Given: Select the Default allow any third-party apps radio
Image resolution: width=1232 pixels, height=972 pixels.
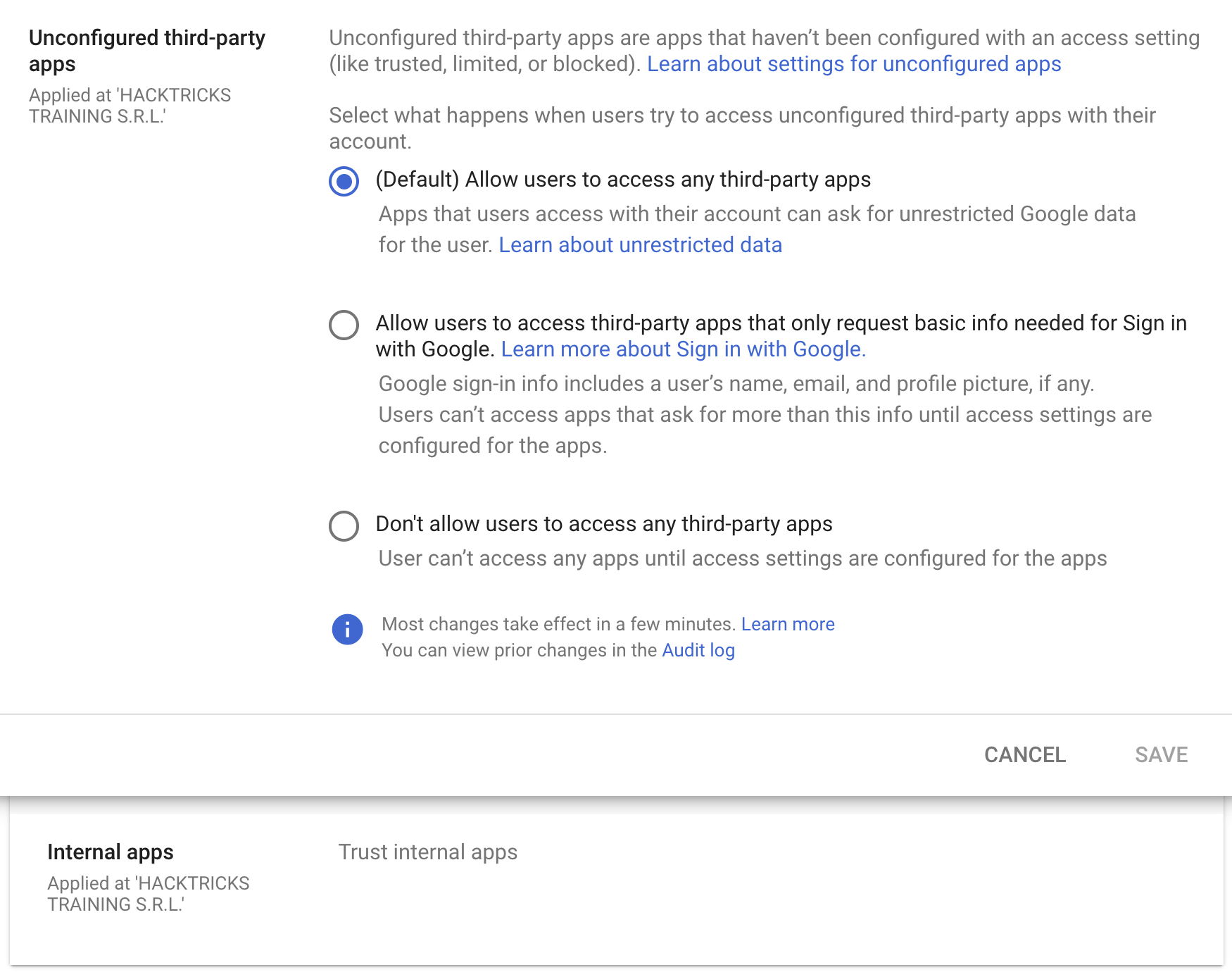Looking at the screenshot, I should (x=344, y=181).
